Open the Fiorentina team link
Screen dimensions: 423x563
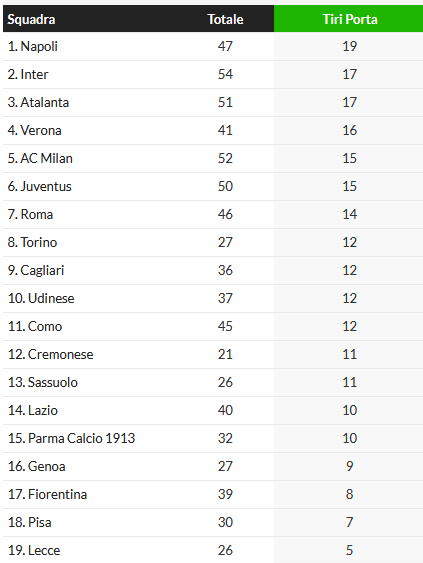(x=57, y=494)
